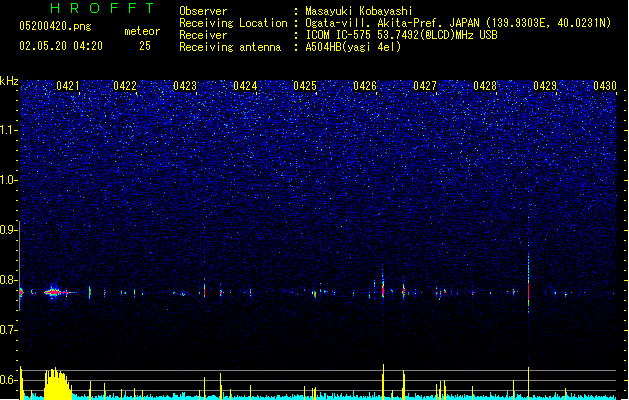This screenshot has height=400, width=629.
Task: Click the 0424 time marker
Action: 245,86
